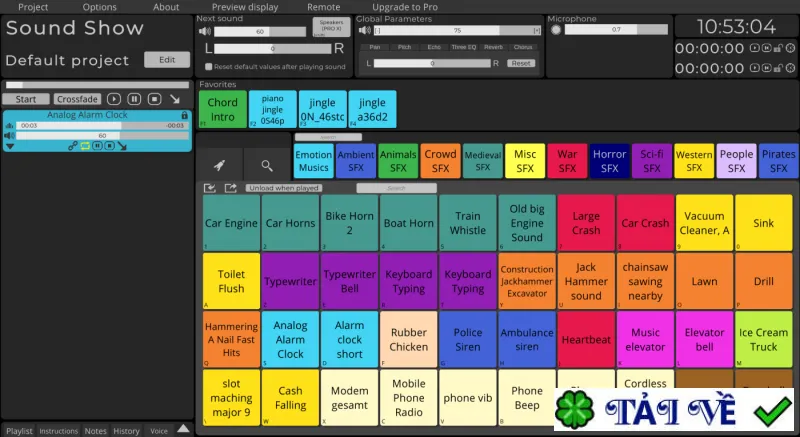The image size is (800, 437).
Task: Open the Instructions tab at bottom
Action: click(59, 431)
